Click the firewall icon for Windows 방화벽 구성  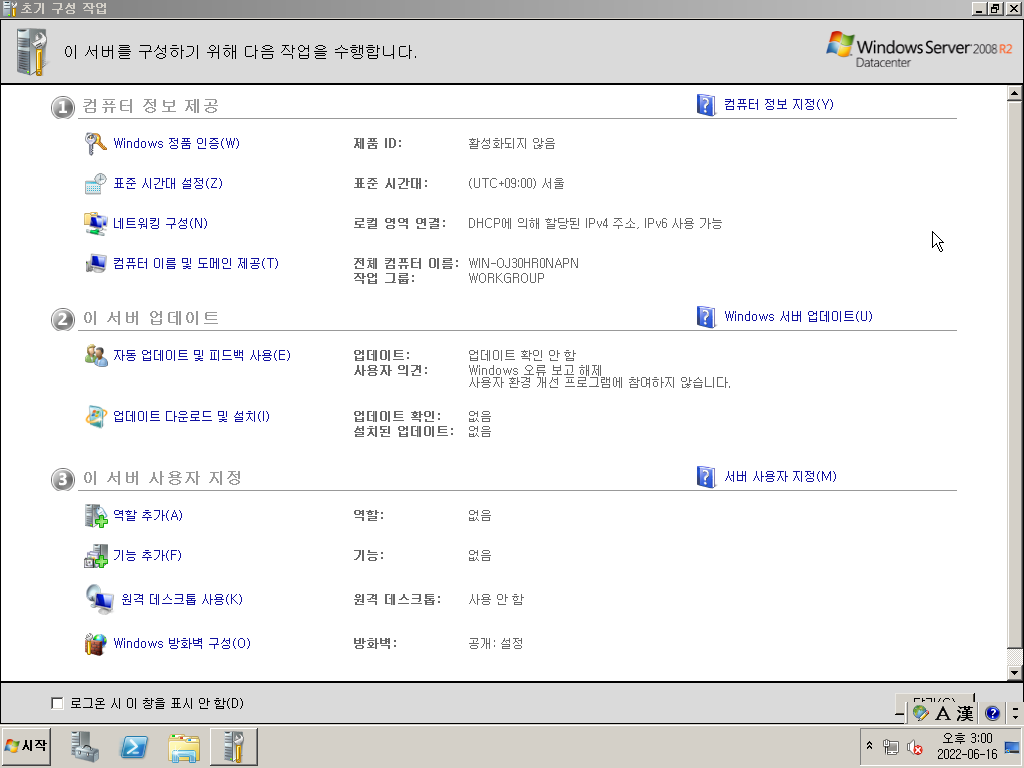pyautogui.click(x=95, y=643)
